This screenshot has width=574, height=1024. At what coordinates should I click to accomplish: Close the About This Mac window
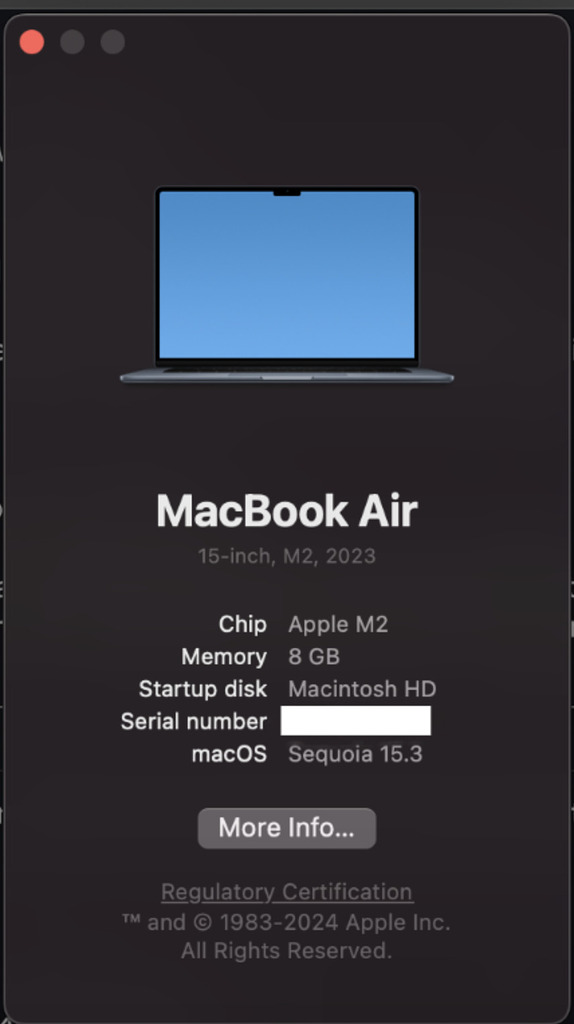point(32,42)
